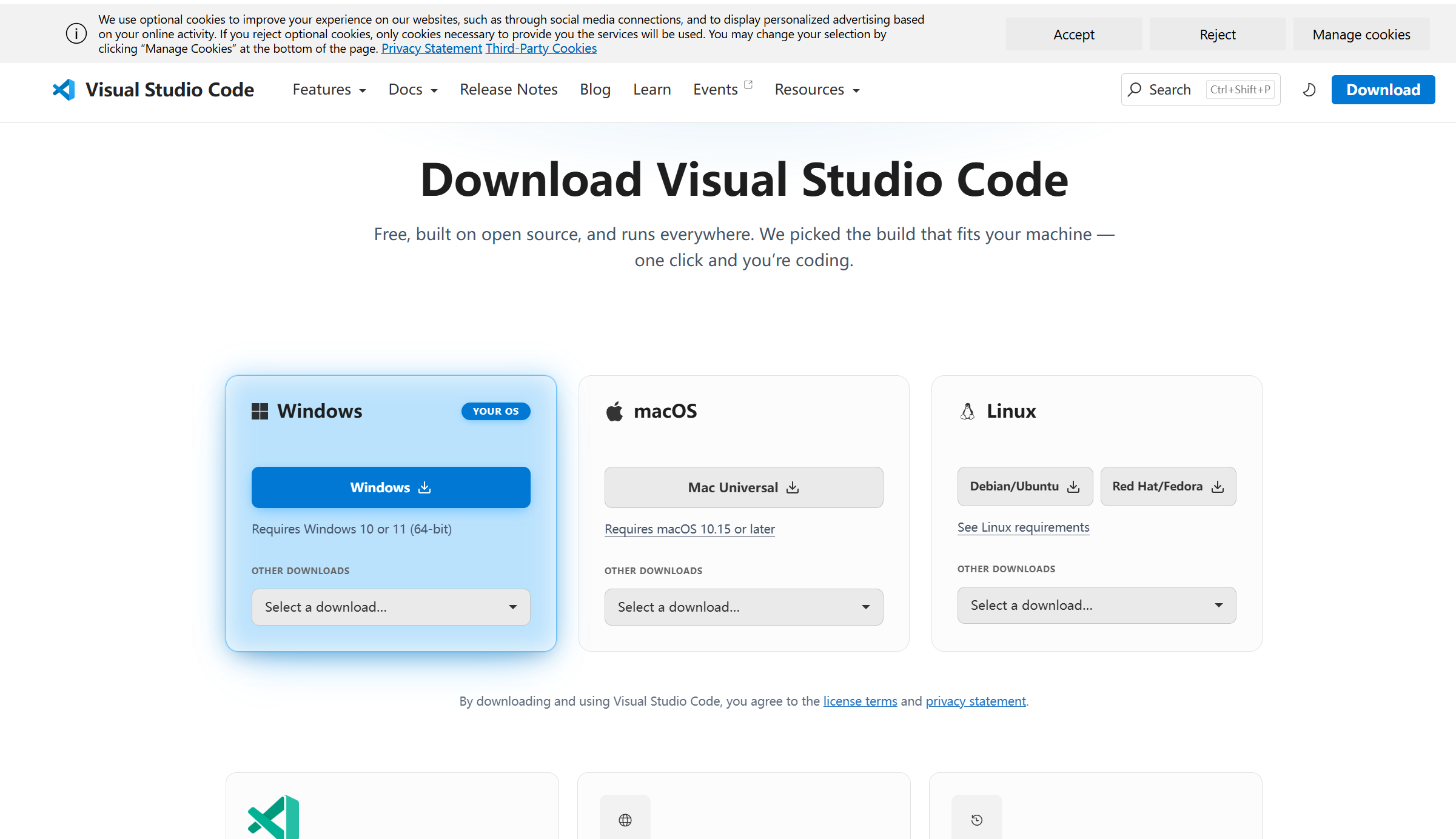Click the Ctrl+Shift+P shortcut hint
This screenshot has height=839, width=1456.
pyautogui.click(x=1240, y=90)
